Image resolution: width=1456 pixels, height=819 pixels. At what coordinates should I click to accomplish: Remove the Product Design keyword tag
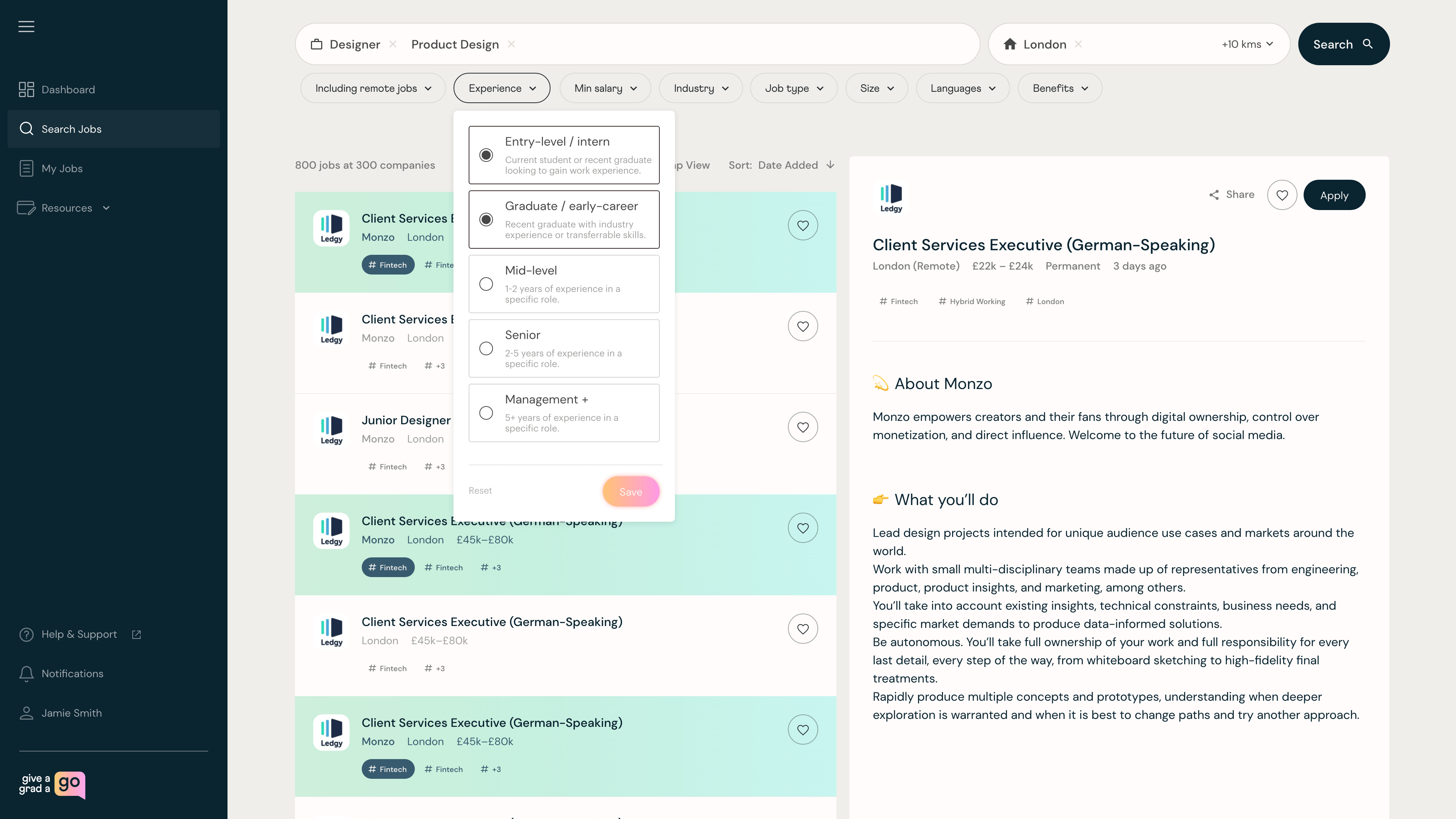[511, 44]
